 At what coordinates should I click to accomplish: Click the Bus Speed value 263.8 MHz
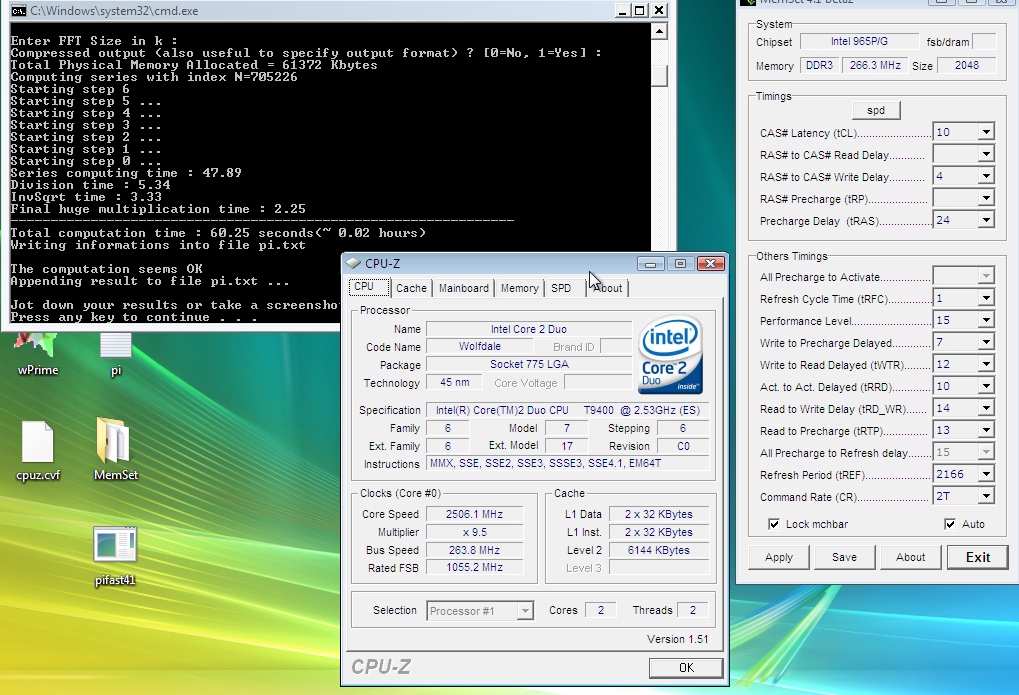[x=474, y=550]
